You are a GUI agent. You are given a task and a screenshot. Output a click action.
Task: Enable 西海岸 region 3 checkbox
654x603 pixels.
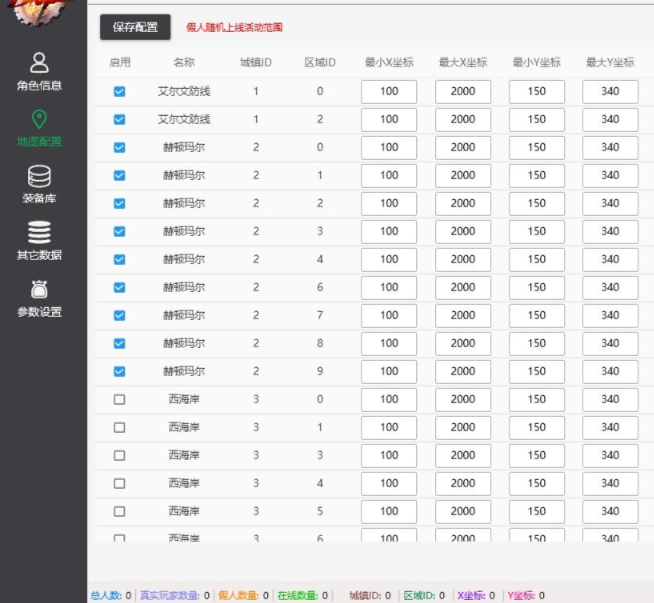click(x=119, y=455)
